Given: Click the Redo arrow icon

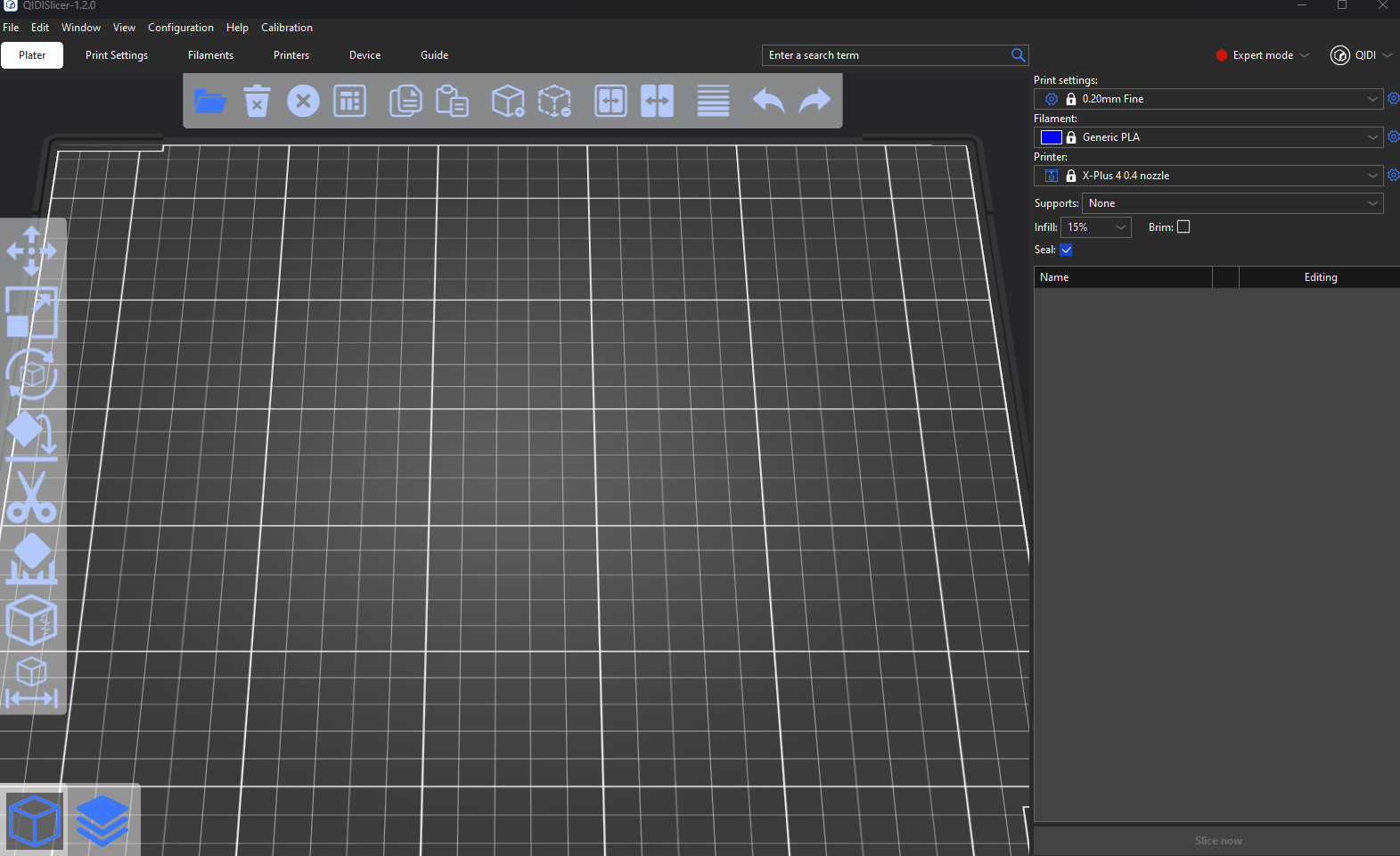Looking at the screenshot, I should (x=815, y=101).
